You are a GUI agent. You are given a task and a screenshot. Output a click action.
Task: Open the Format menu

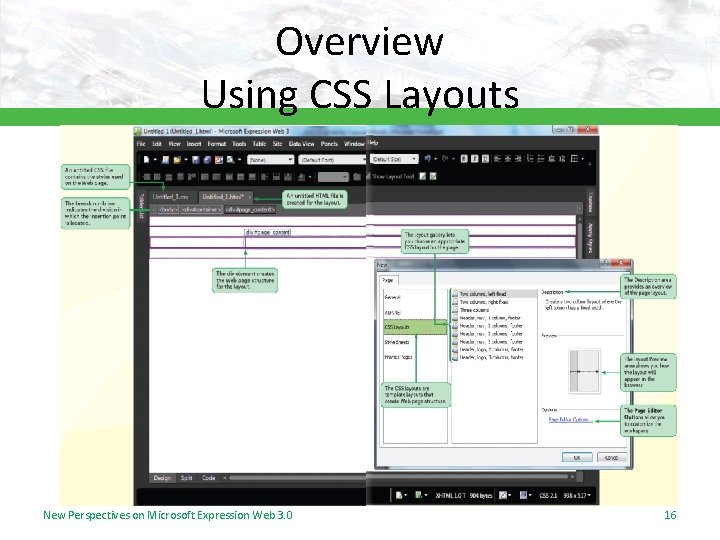click(216, 144)
